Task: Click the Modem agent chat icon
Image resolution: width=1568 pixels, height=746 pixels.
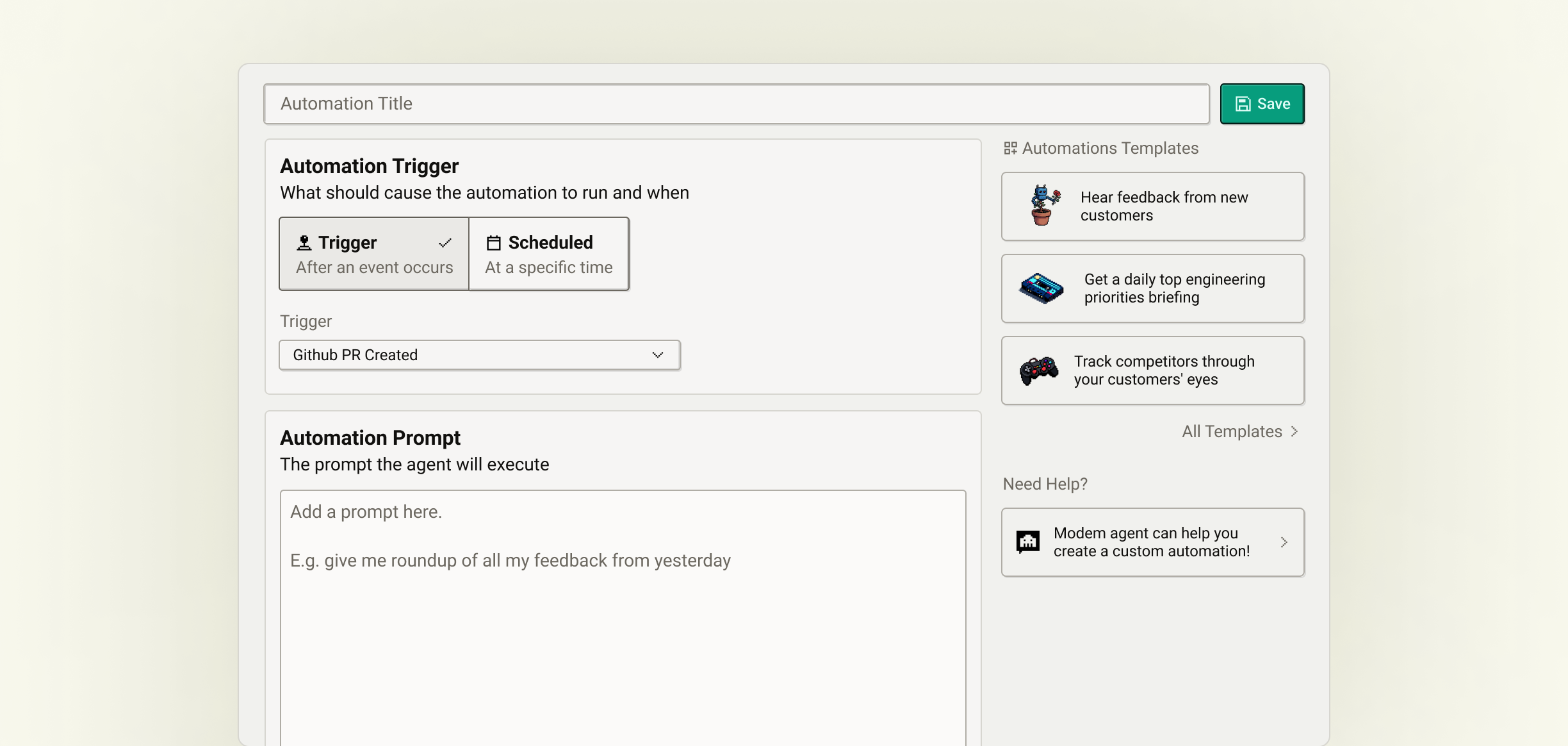Action: (x=1028, y=542)
